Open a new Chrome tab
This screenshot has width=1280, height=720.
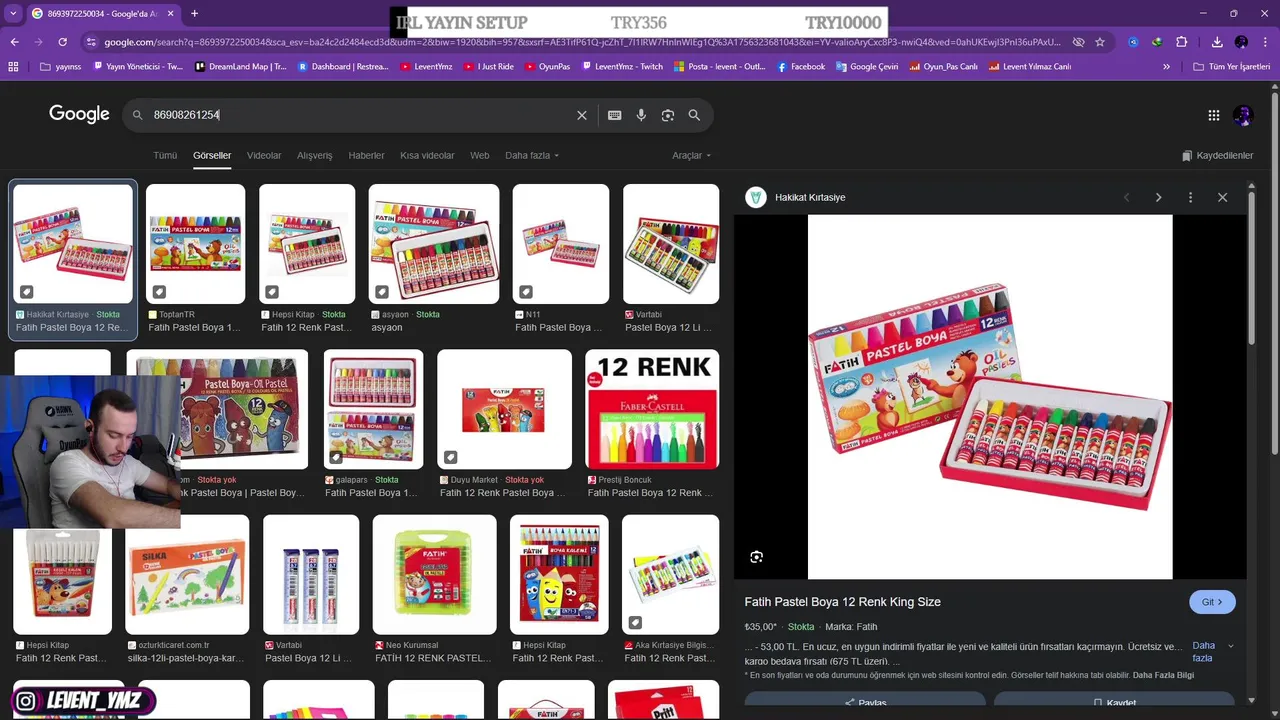pyautogui.click(x=194, y=13)
